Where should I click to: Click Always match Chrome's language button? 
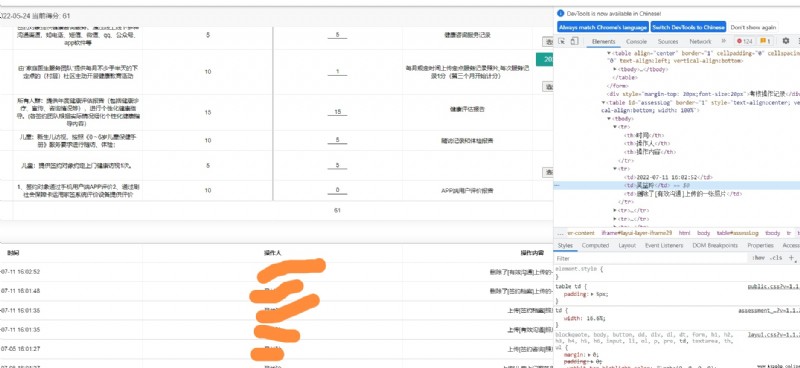point(603,28)
